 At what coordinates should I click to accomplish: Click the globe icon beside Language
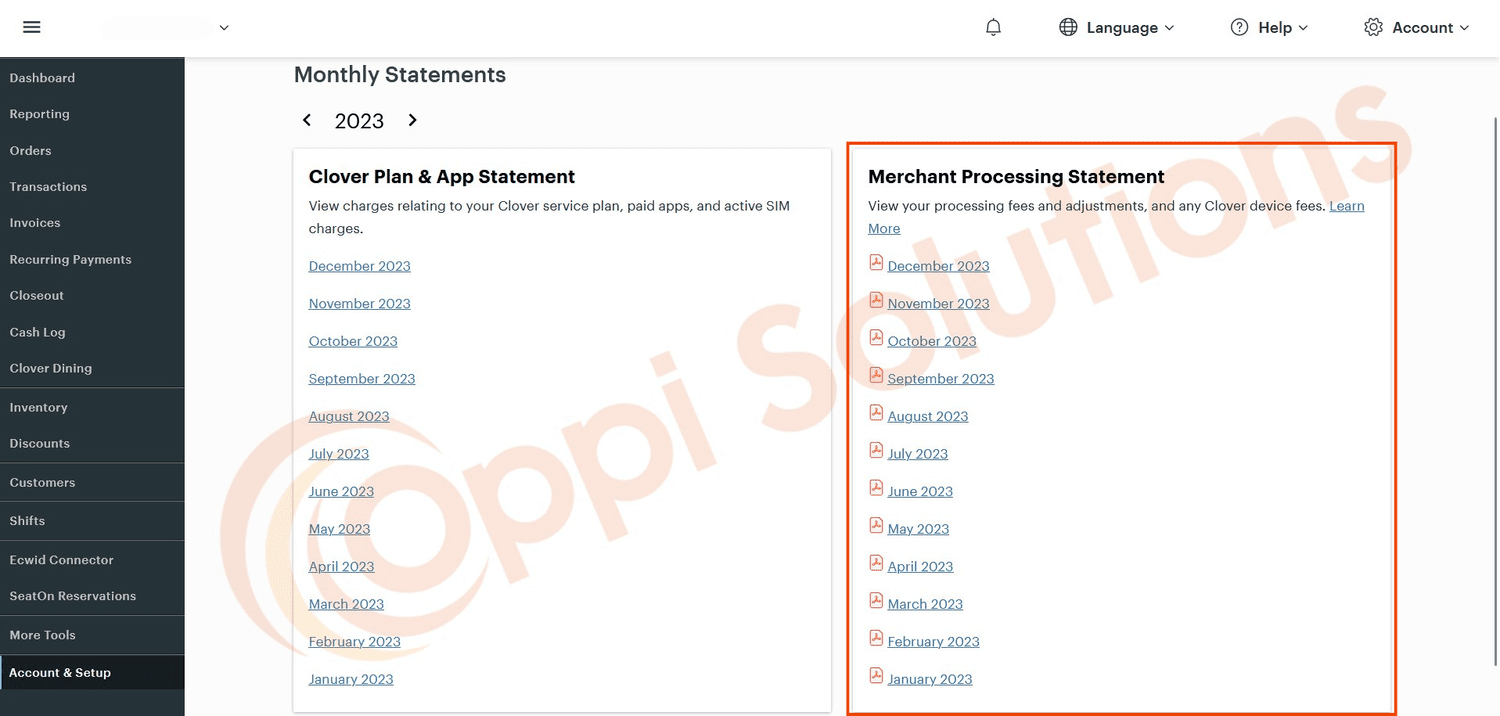[1069, 27]
